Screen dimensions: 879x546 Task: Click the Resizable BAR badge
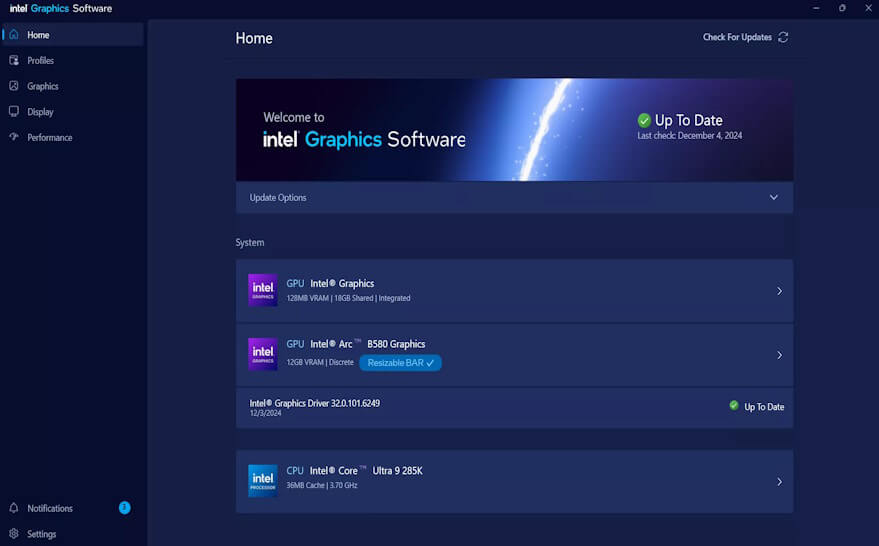(x=400, y=363)
